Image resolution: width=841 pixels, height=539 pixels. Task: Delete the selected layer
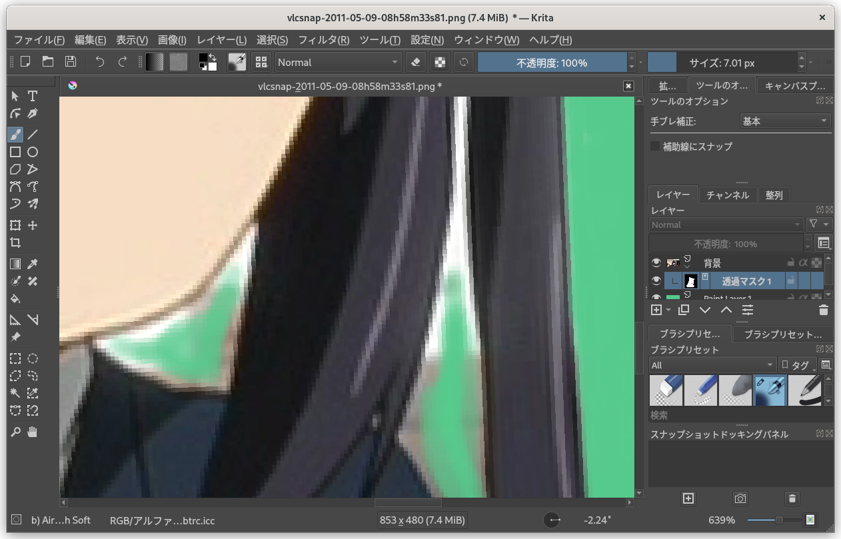[x=823, y=310]
